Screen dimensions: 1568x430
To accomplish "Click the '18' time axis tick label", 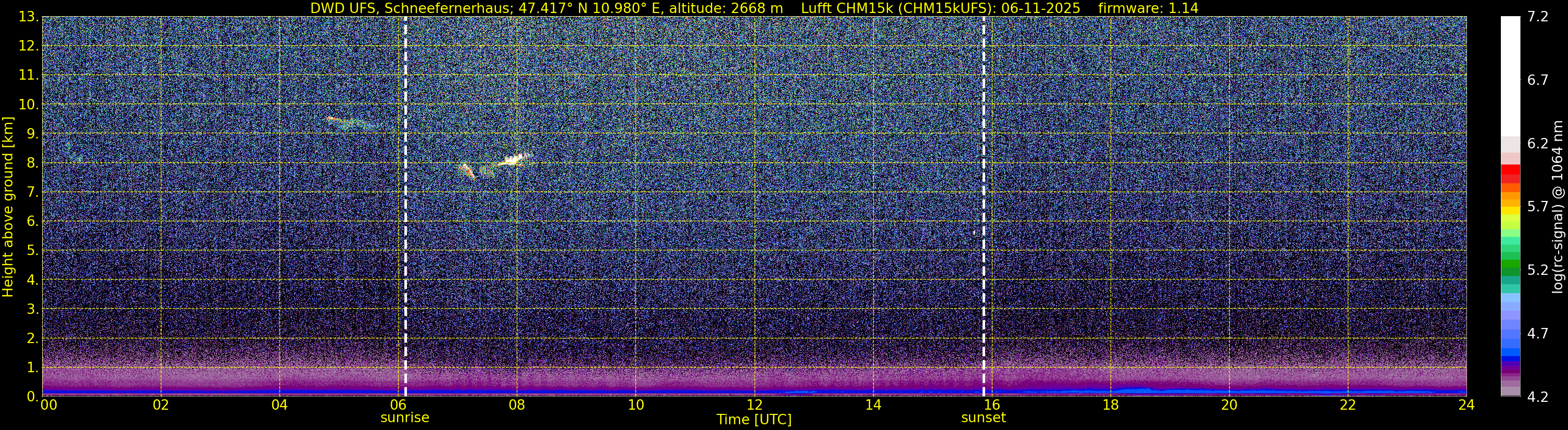I will point(1110,405).
